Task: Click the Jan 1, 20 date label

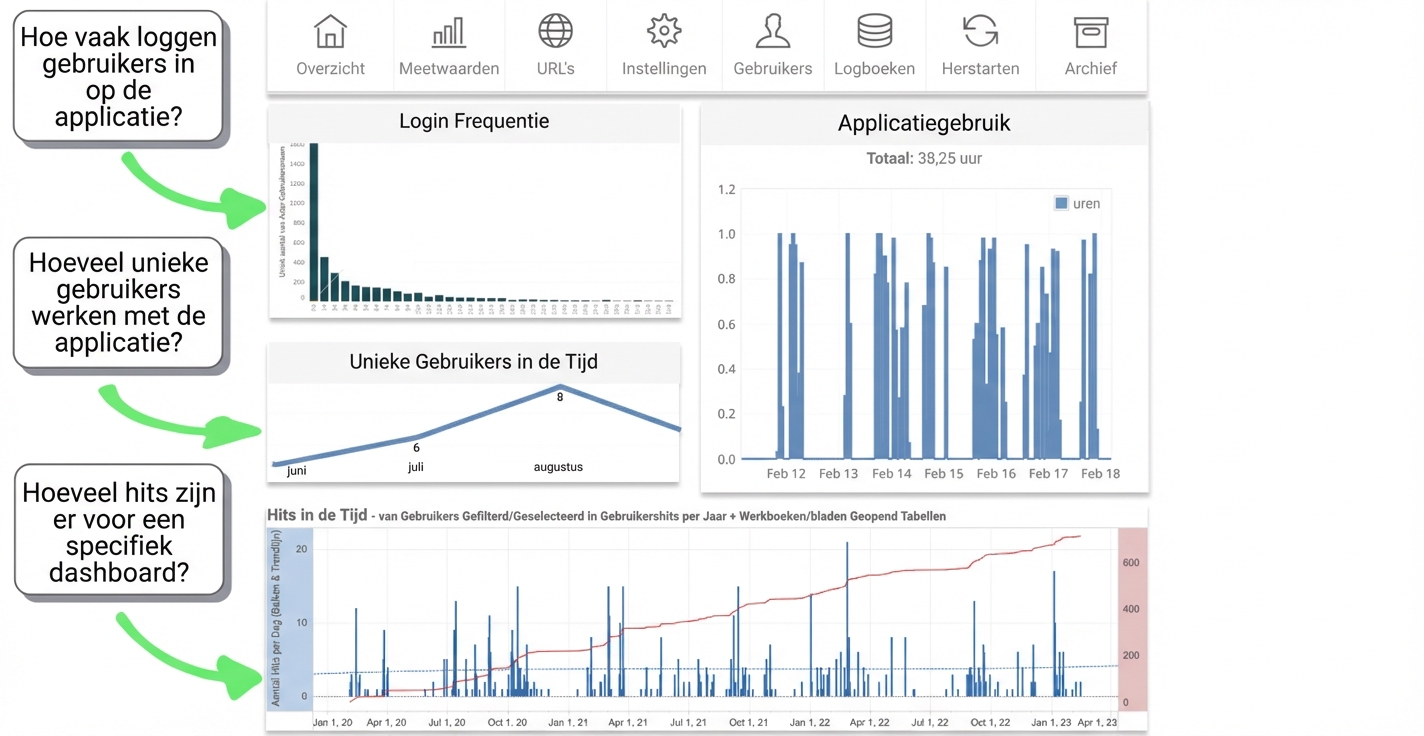Action: [332, 722]
